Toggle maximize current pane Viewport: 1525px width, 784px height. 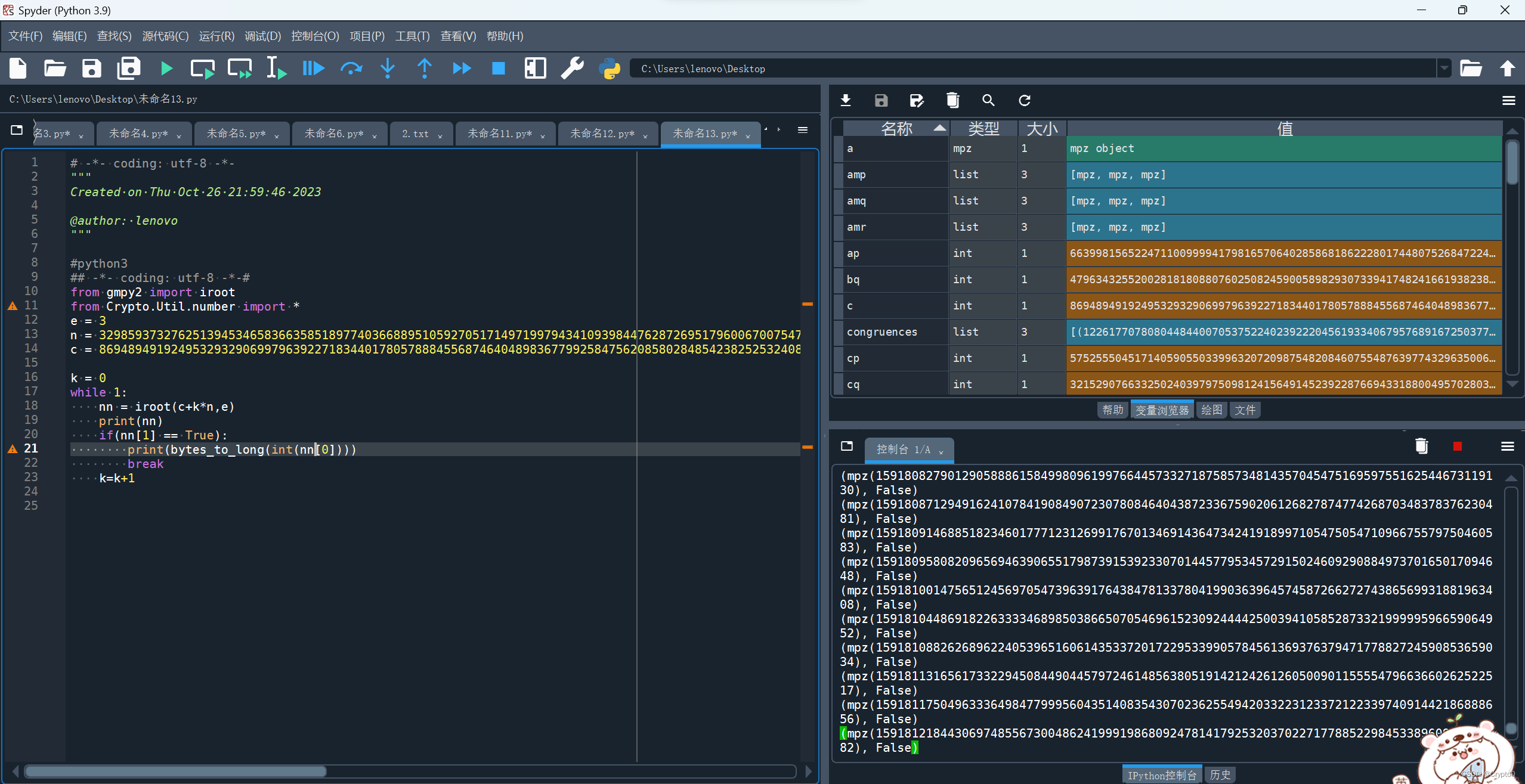pos(535,68)
